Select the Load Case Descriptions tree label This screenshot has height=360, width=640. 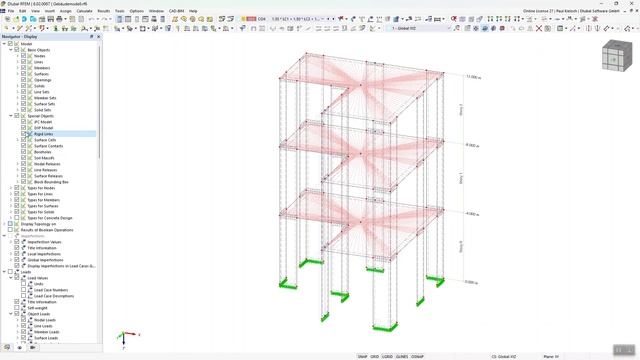[x=54, y=296]
